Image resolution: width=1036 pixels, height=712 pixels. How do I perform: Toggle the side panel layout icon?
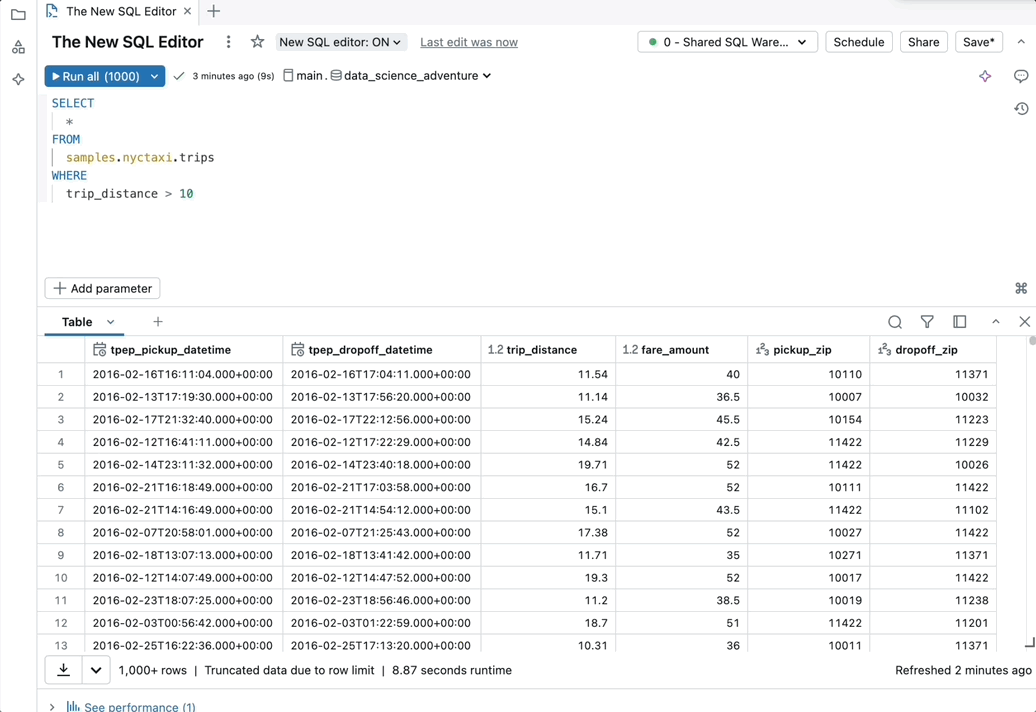tap(959, 322)
